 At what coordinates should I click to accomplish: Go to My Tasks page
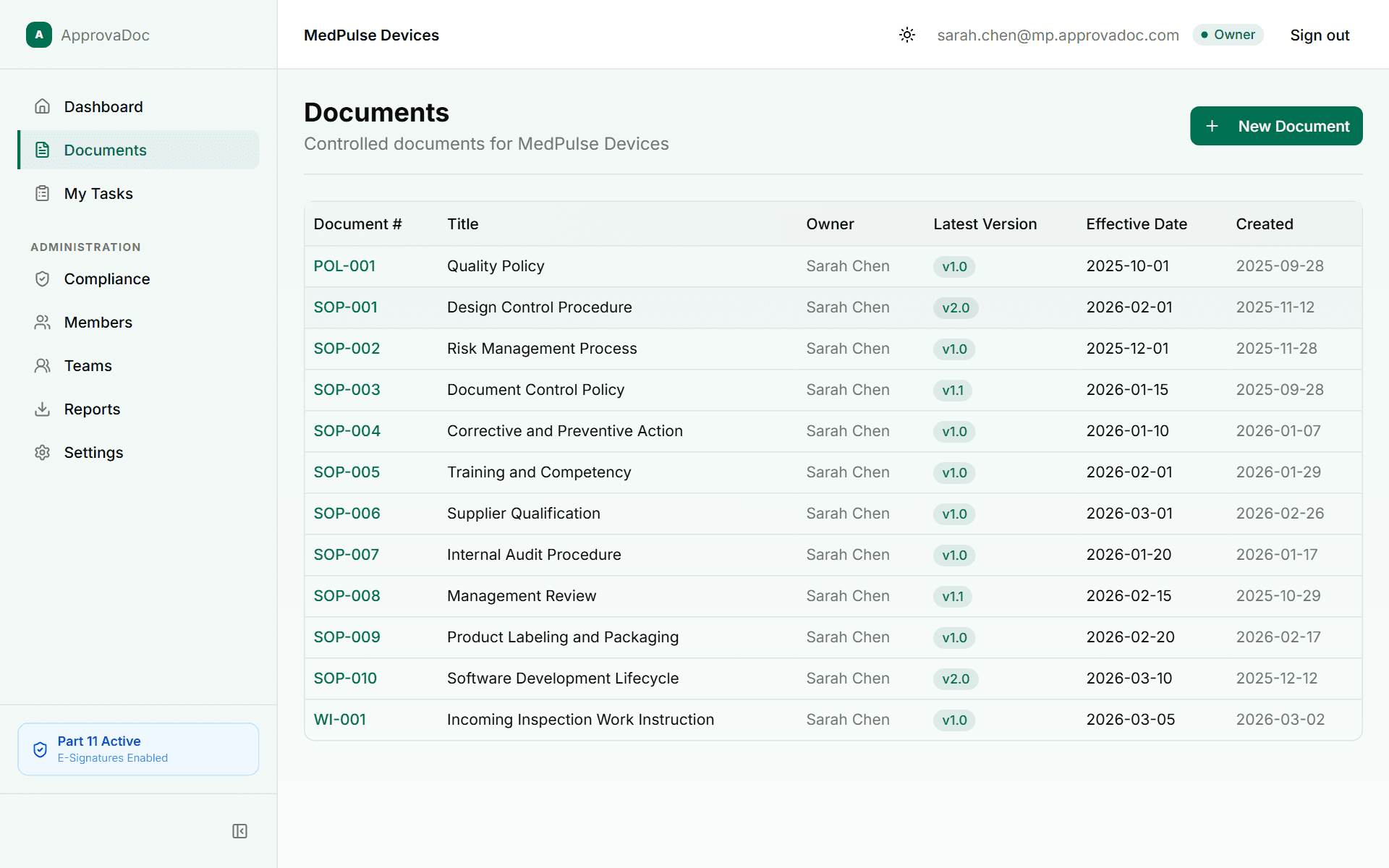[x=98, y=193]
